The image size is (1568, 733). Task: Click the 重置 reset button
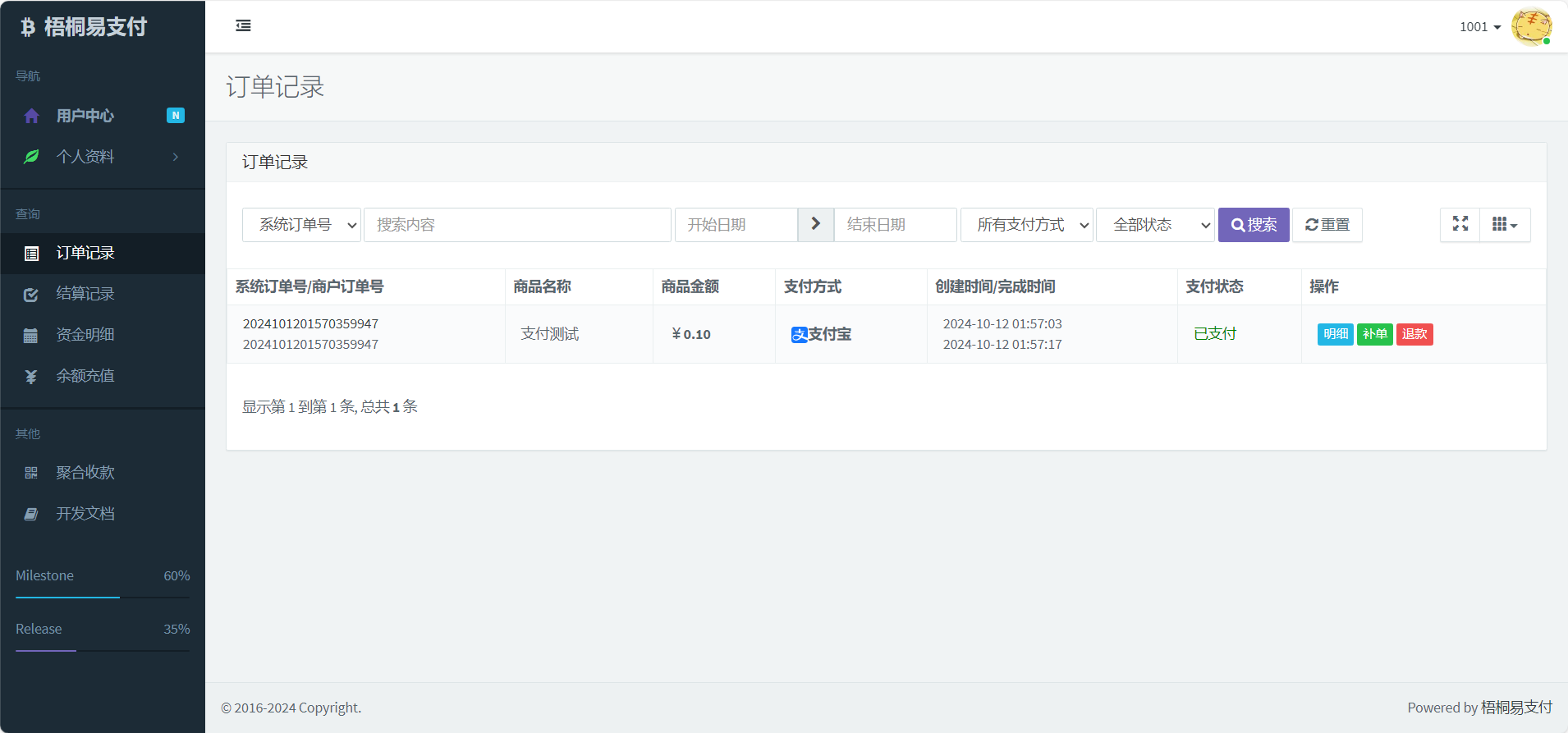point(1327,225)
